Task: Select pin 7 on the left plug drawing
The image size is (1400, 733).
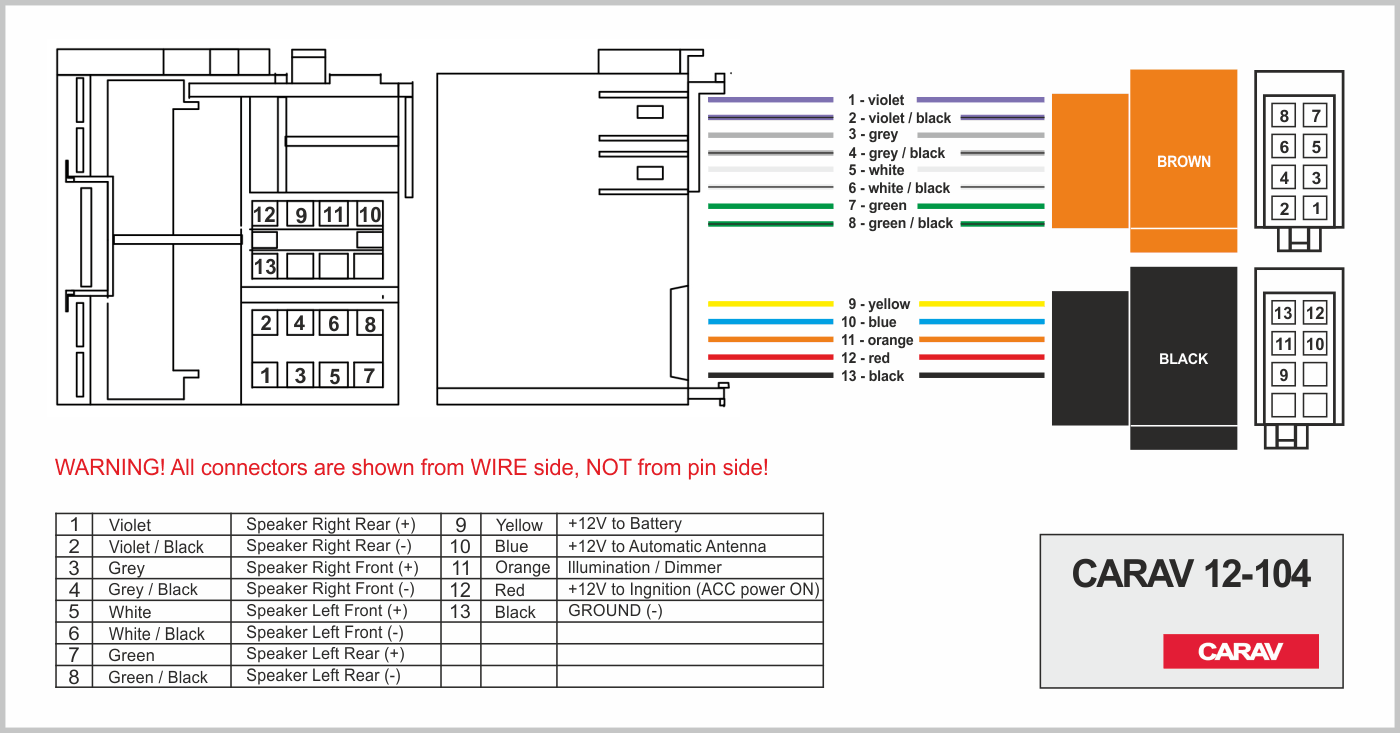Action: point(368,376)
